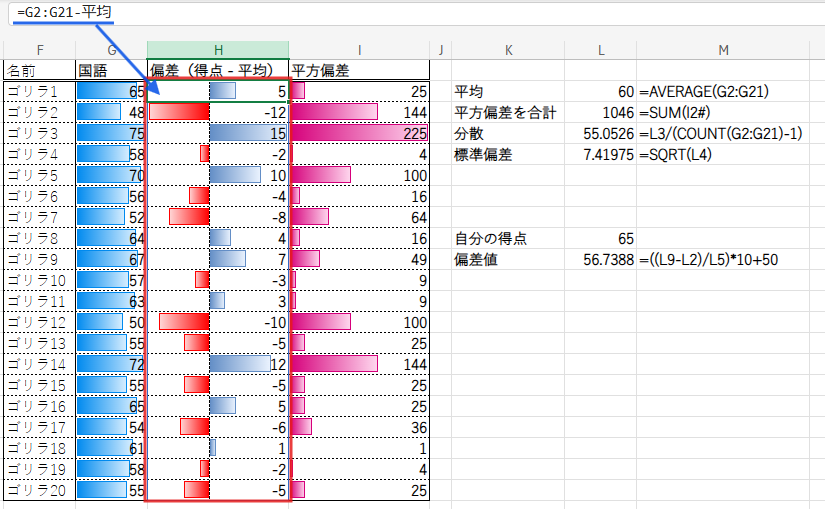Click the 偏差値 label cell
Screen dimensions: 825x509
508,260
